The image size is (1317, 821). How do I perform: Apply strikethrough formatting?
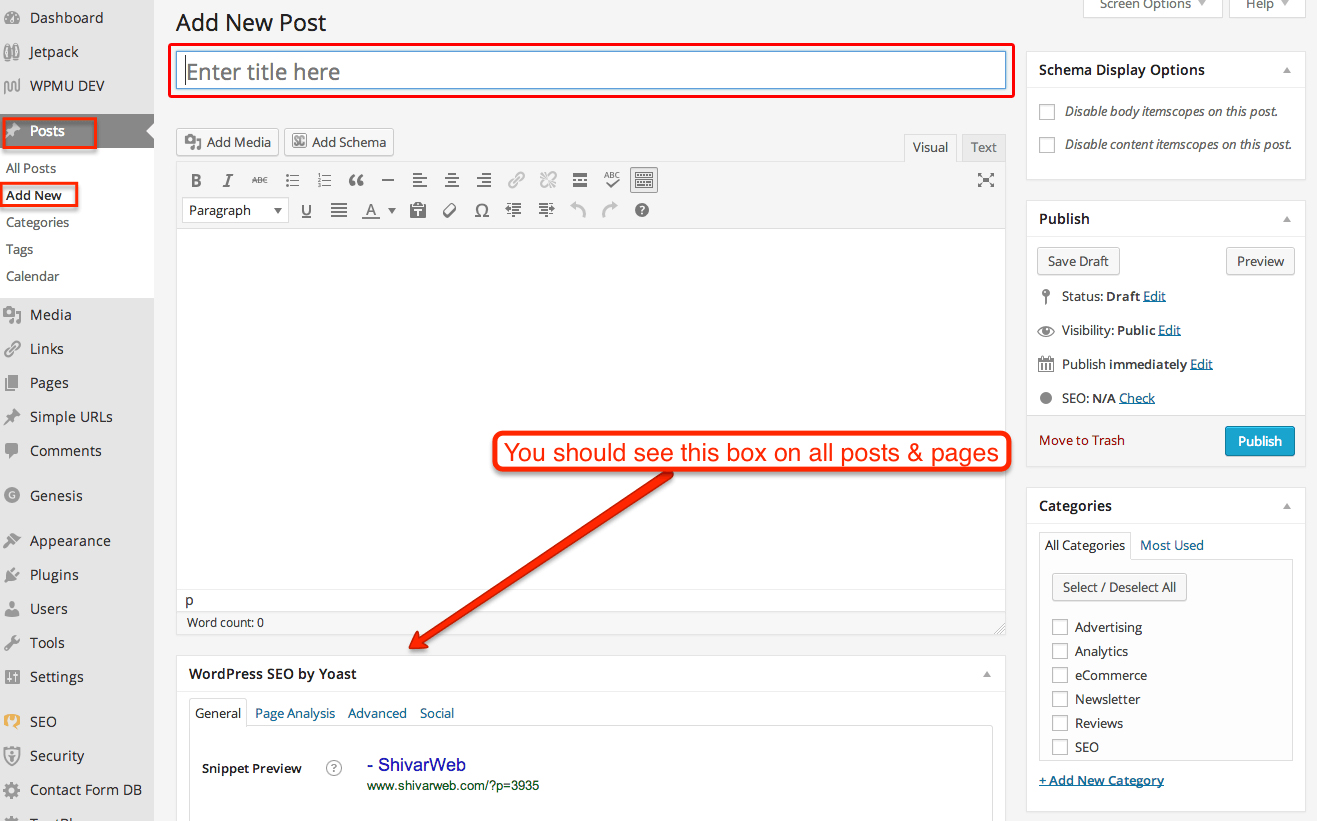pos(260,180)
